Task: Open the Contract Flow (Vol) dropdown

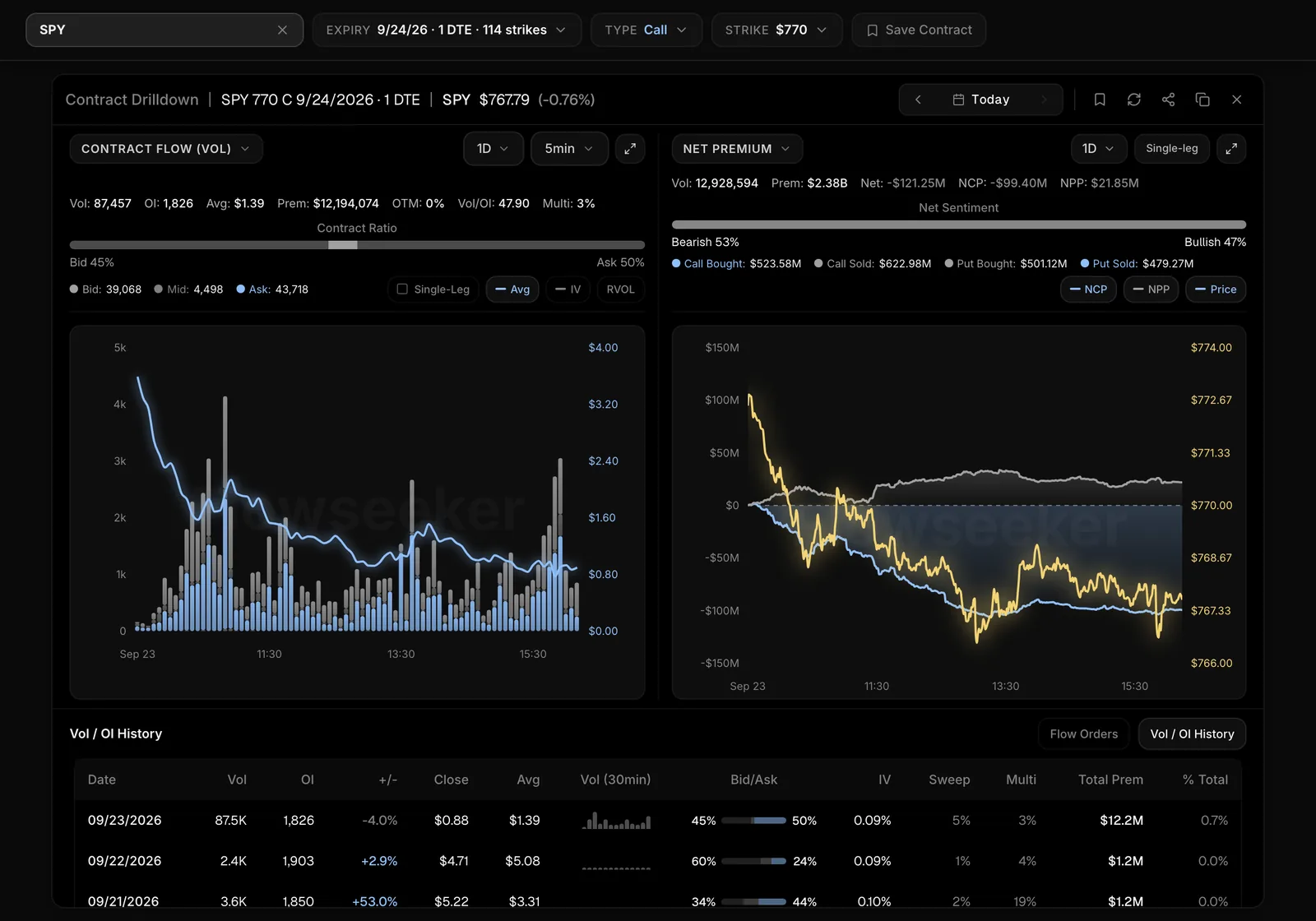Action: tap(166, 149)
